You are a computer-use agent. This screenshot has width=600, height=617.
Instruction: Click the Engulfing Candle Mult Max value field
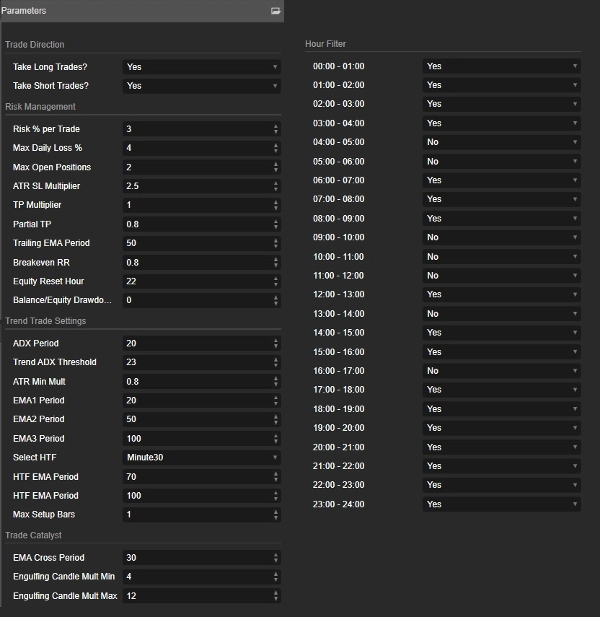[201, 596]
